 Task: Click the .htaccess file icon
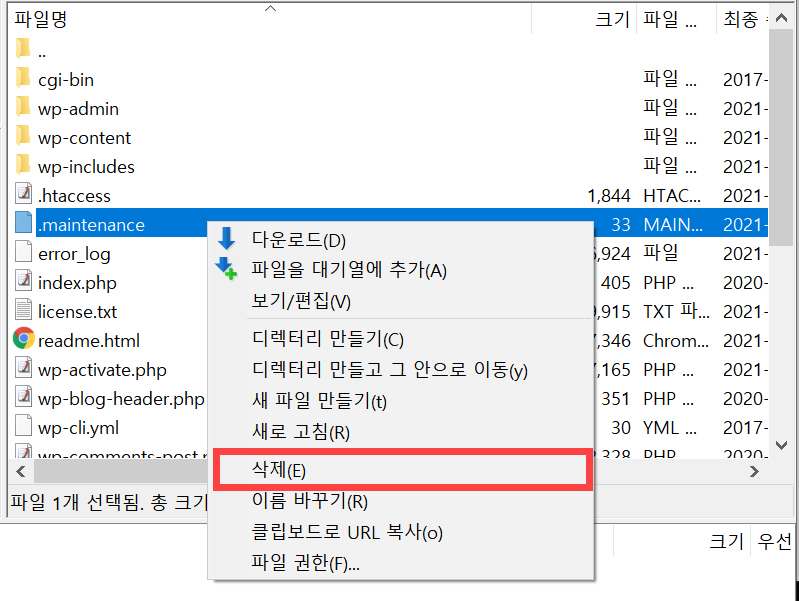tap(23, 193)
